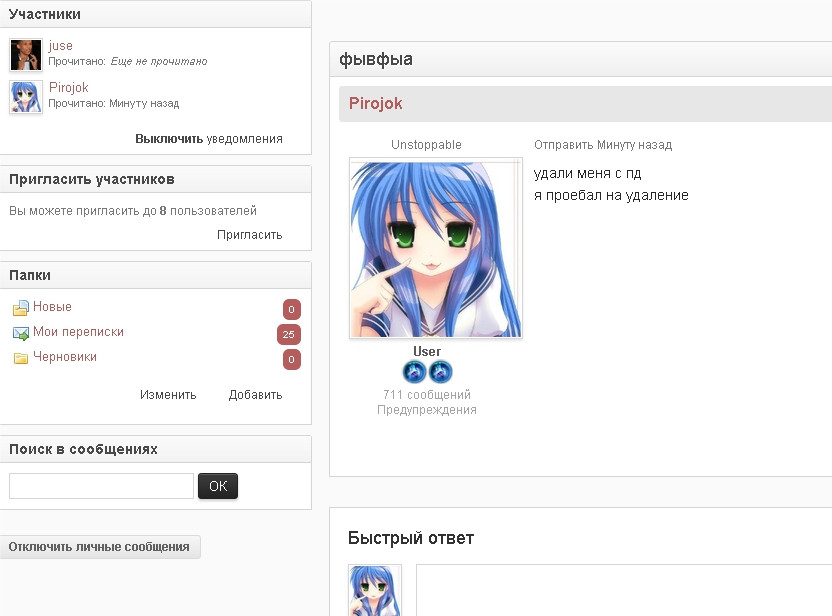
Task: Click the Поиск в сообщениях header
Action: click(x=155, y=449)
